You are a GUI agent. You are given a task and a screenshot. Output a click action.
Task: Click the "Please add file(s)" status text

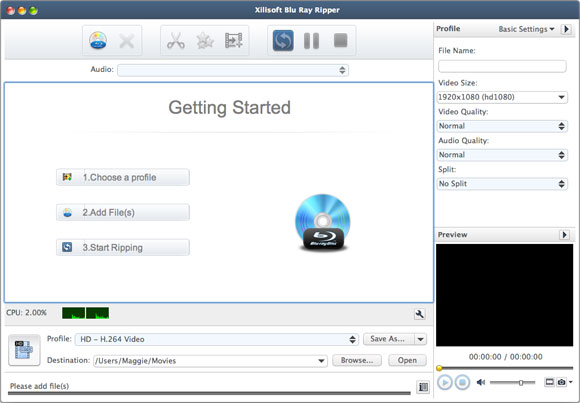39,386
